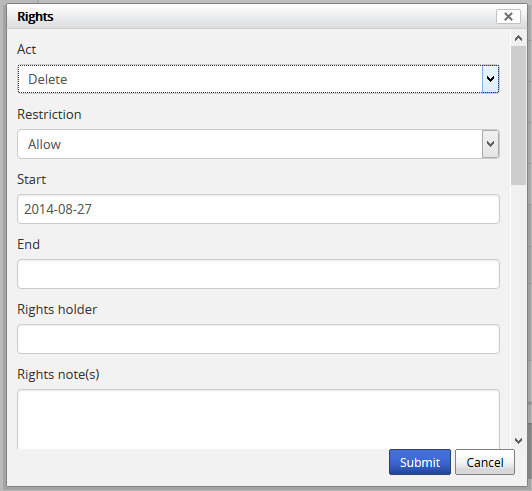Click the scrollbar down arrow
532x491 pixels.
[x=518, y=441]
